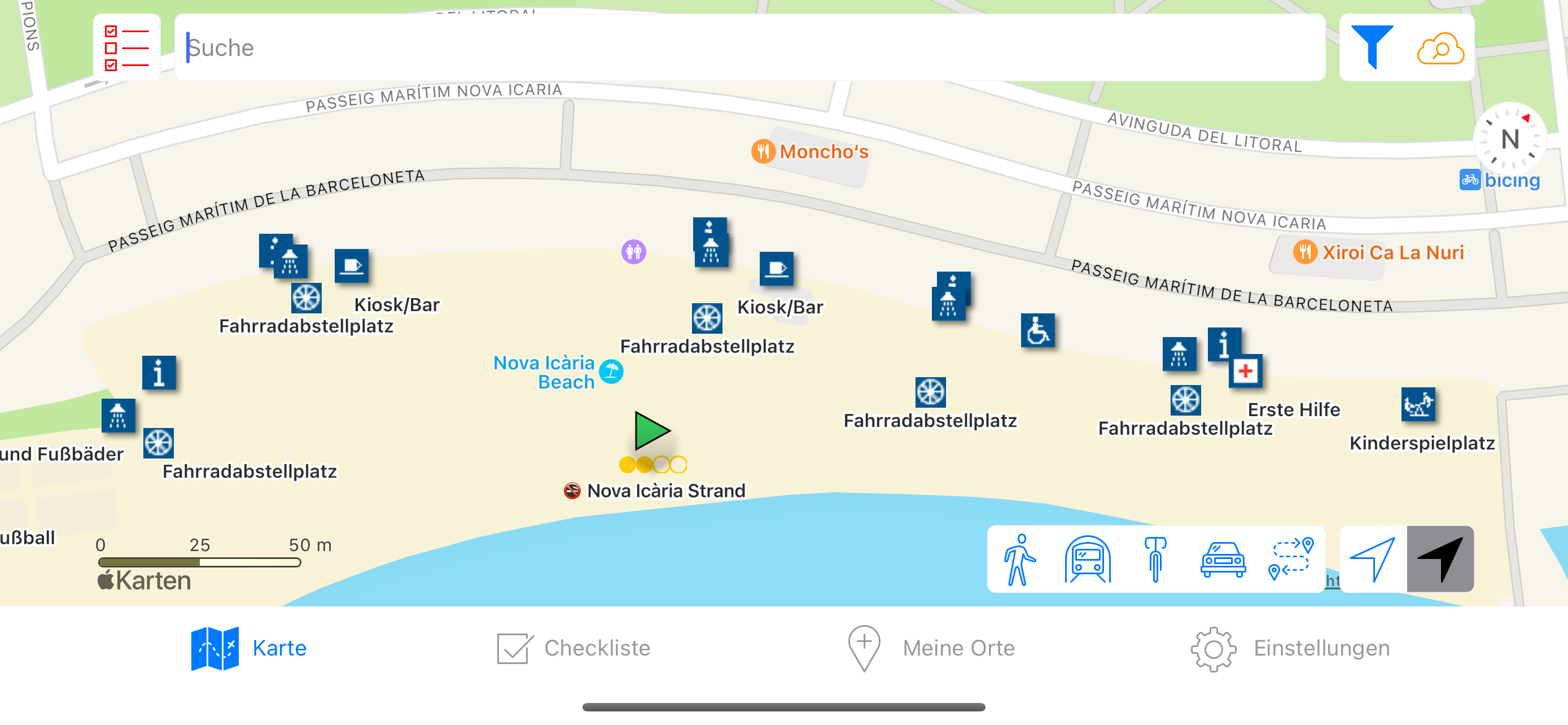This screenshot has height=725, width=1568.
Task: Focus the Suche search field
Action: click(750, 47)
